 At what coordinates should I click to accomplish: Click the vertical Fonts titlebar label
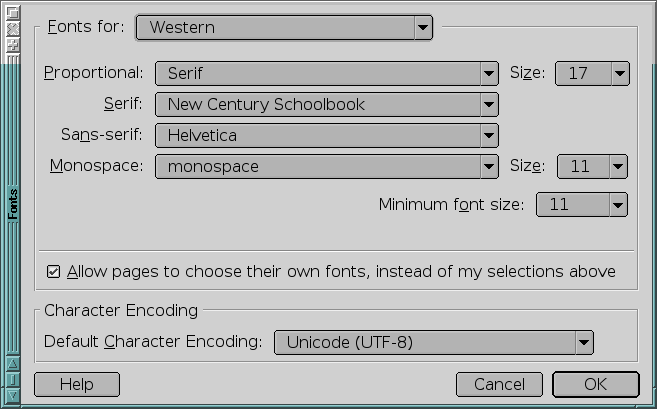[13, 204]
